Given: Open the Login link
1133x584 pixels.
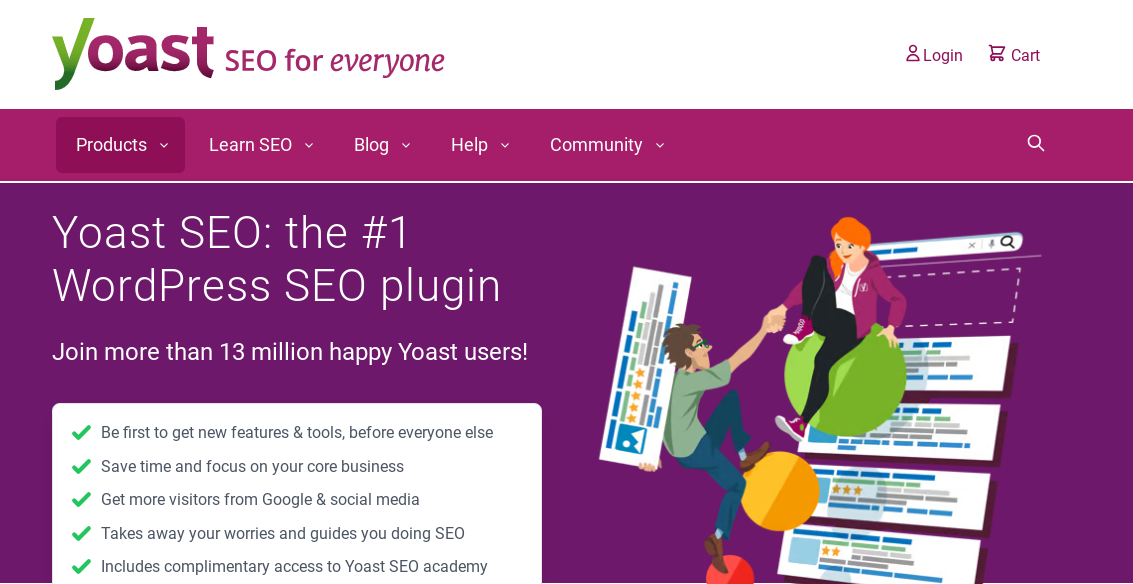Looking at the screenshot, I should point(934,55).
